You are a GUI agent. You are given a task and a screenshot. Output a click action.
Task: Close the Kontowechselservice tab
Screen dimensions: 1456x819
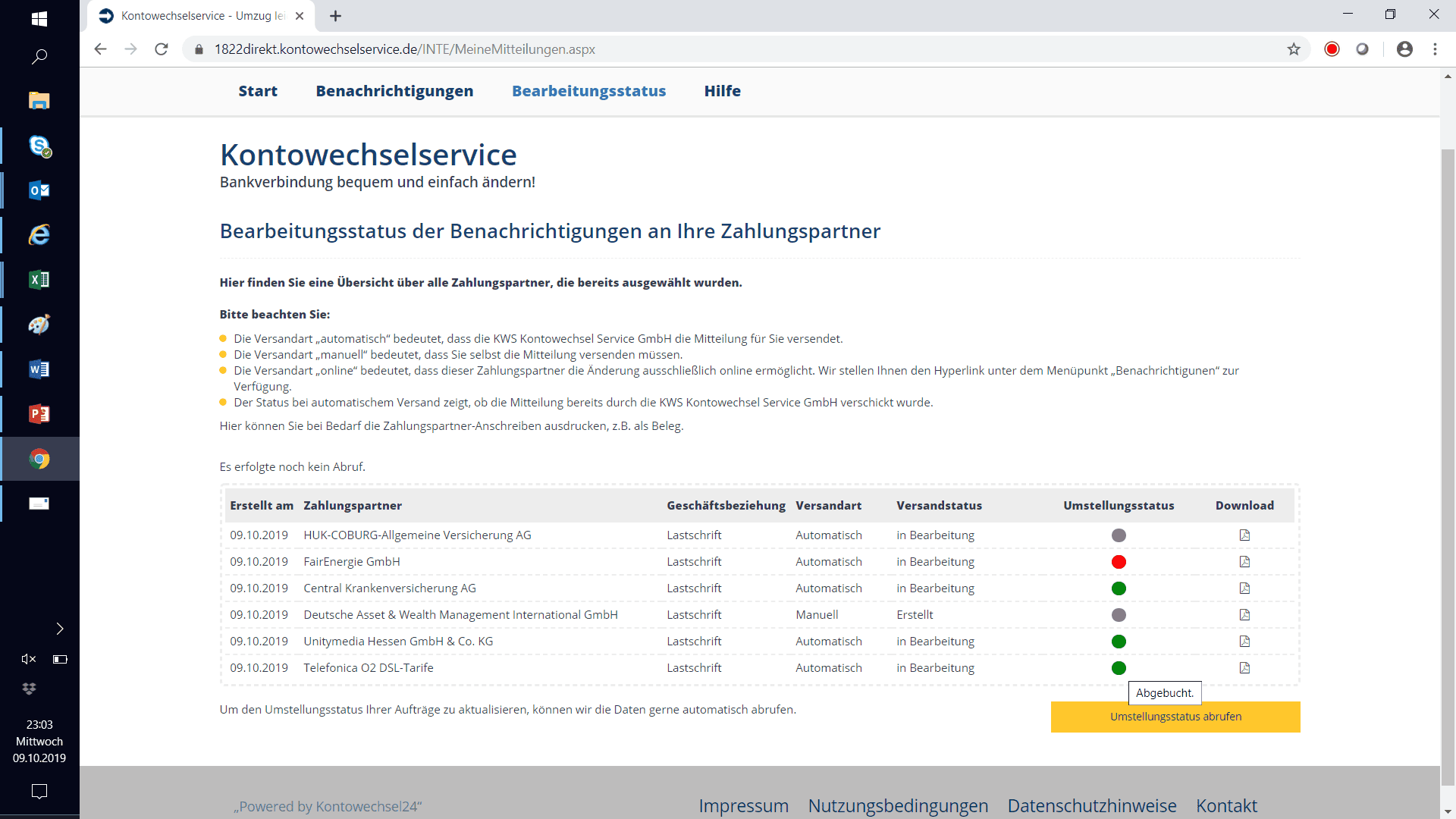[x=300, y=16]
